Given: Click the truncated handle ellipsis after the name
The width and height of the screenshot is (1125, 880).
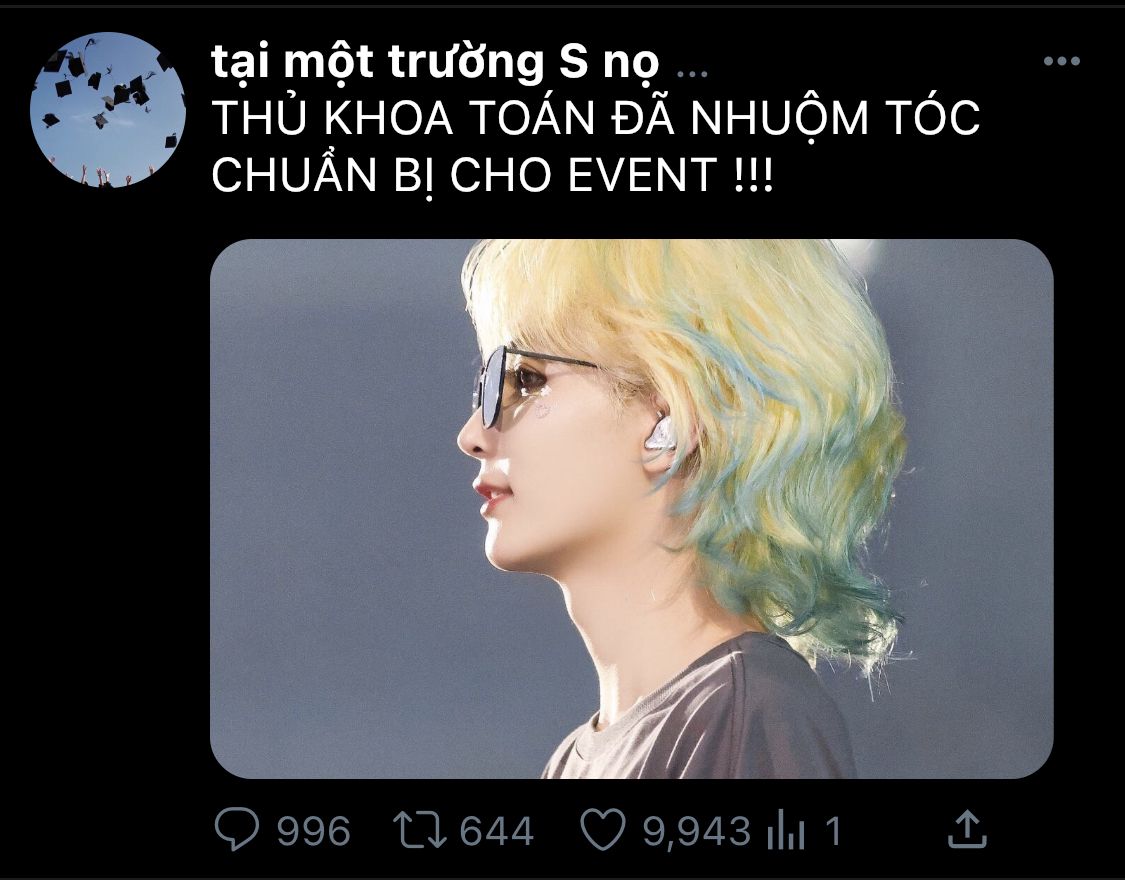Looking at the screenshot, I should (692, 73).
